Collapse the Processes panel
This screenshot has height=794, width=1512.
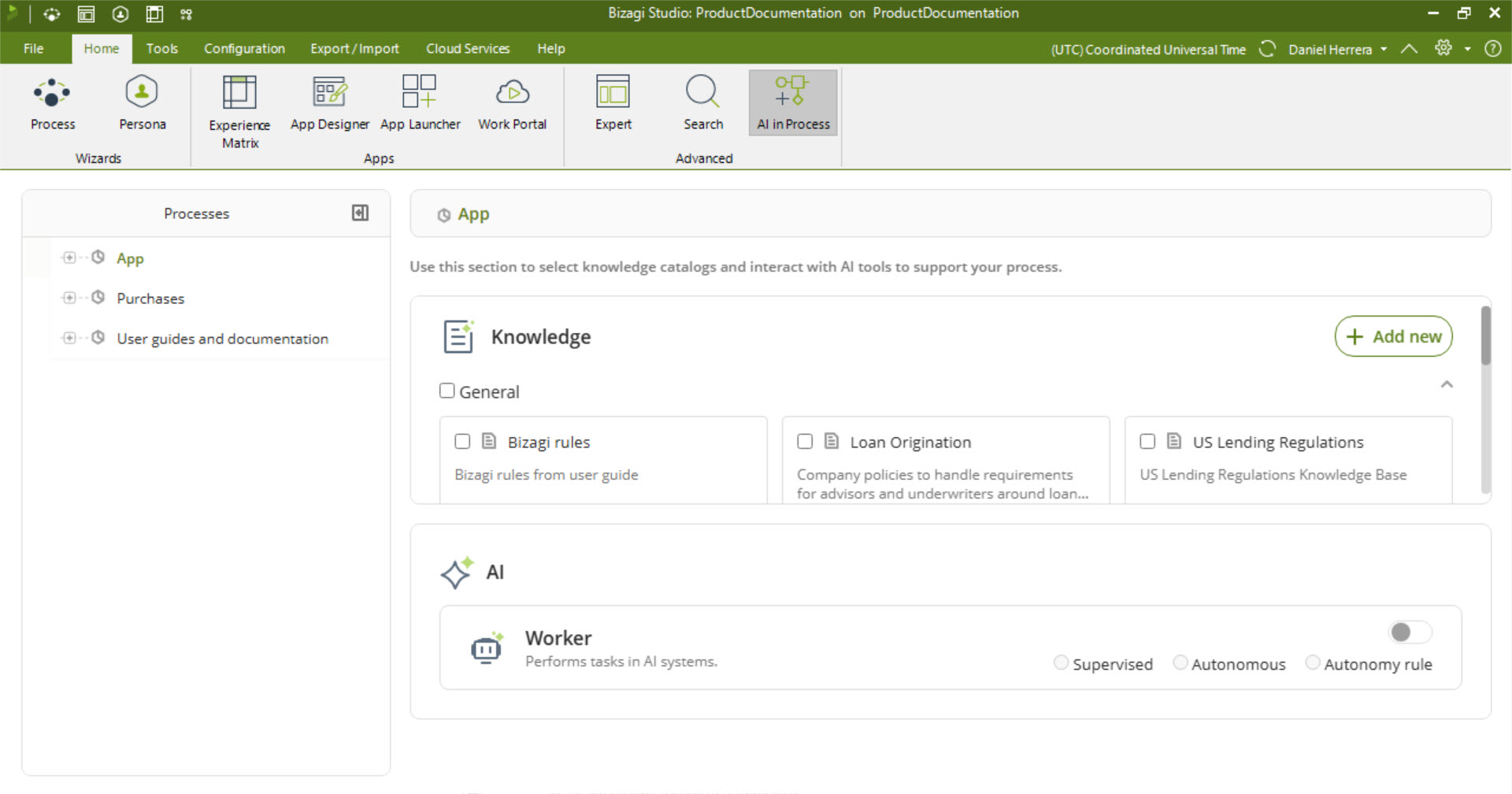[x=360, y=213]
